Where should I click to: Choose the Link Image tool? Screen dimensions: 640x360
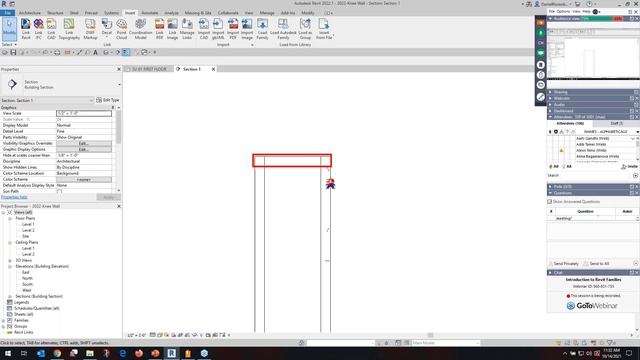[x=172, y=29]
